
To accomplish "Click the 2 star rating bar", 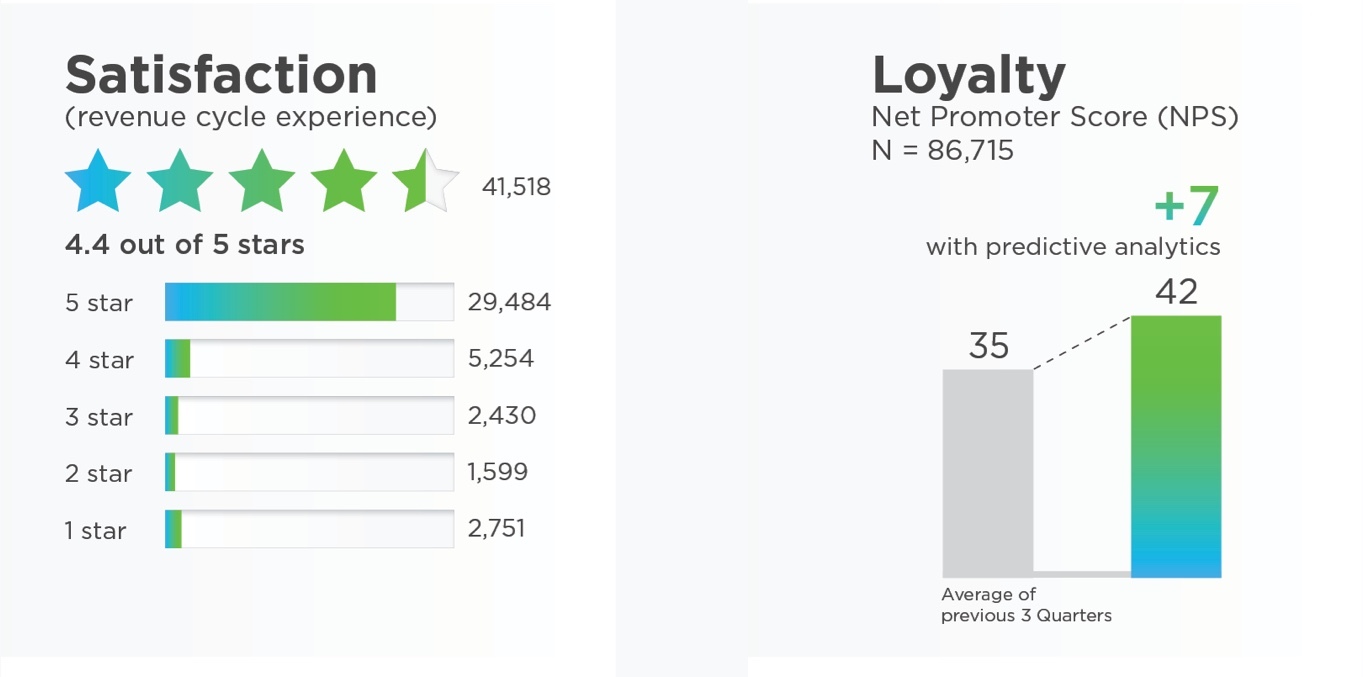I will tap(309, 472).
